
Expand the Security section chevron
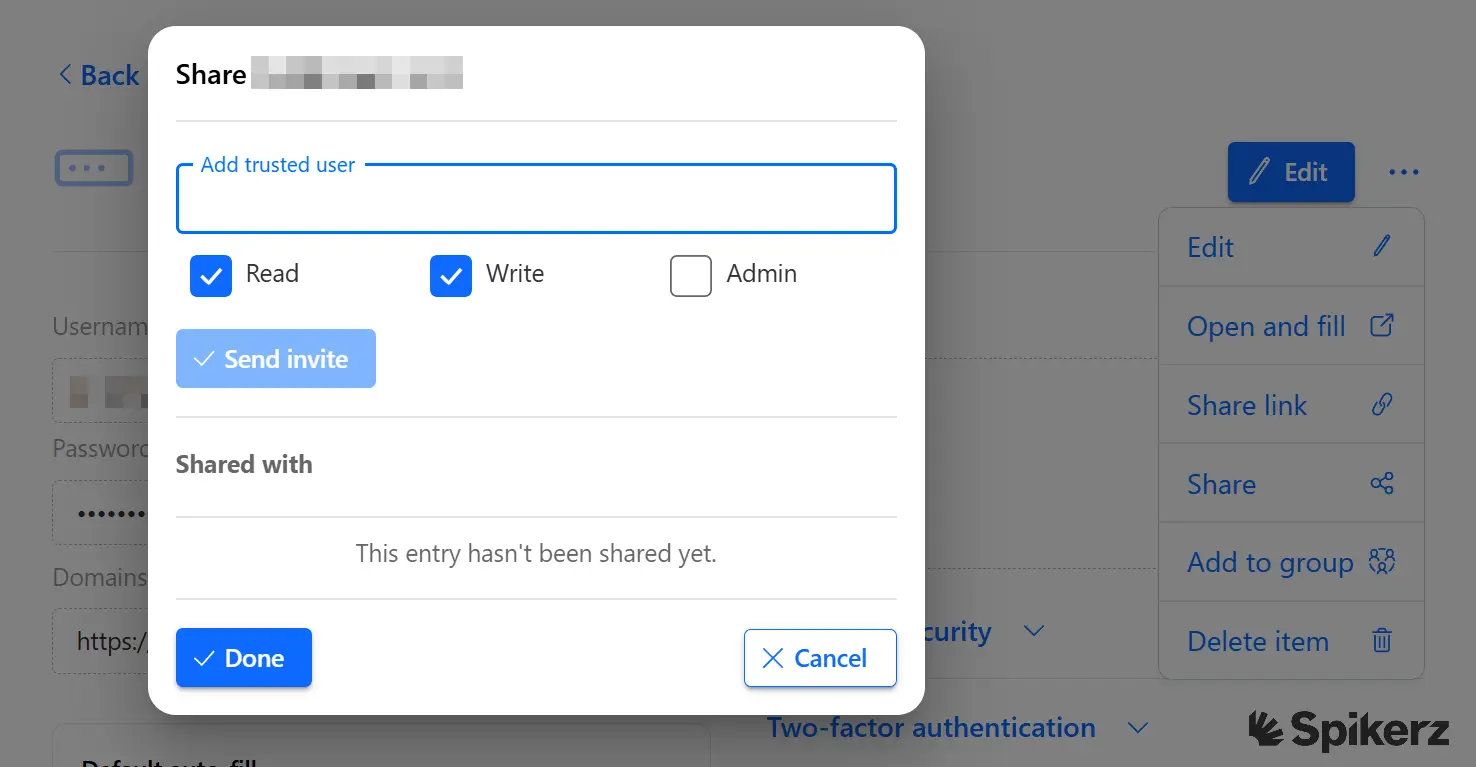pyautogui.click(x=1035, y=631)
